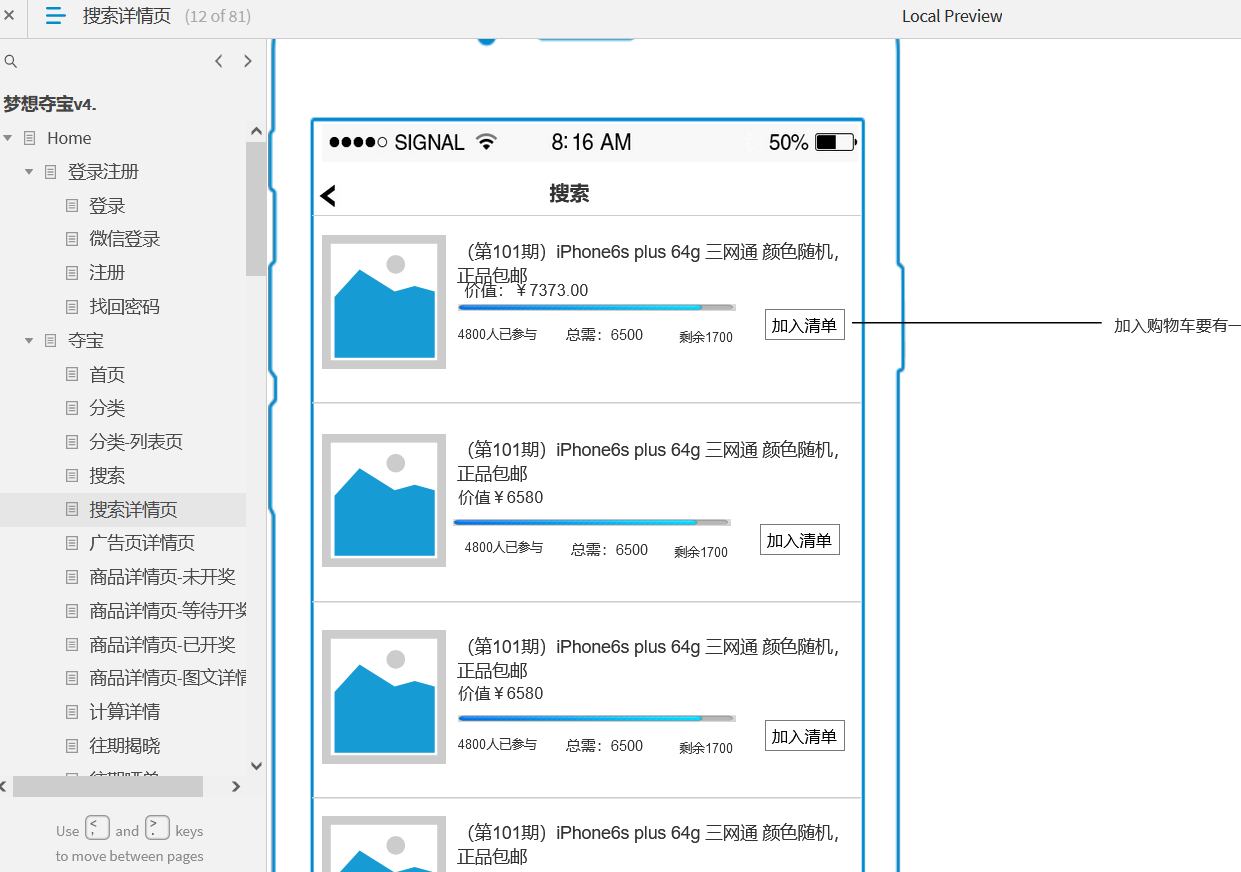Open the 首页 page

107,375
